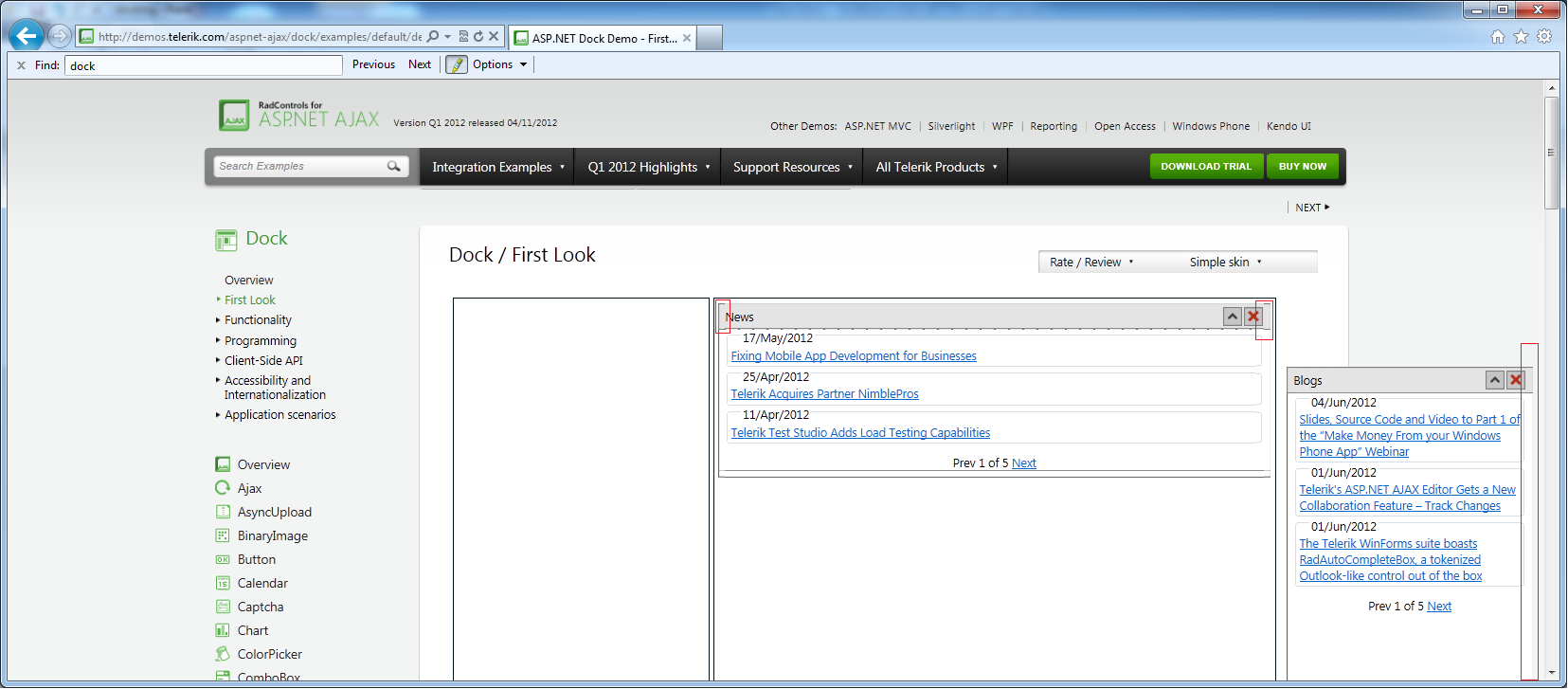Go to Next page in the Blogs dock
The height and width of the screenshot is (689, 1568).
coord(1439,607)
